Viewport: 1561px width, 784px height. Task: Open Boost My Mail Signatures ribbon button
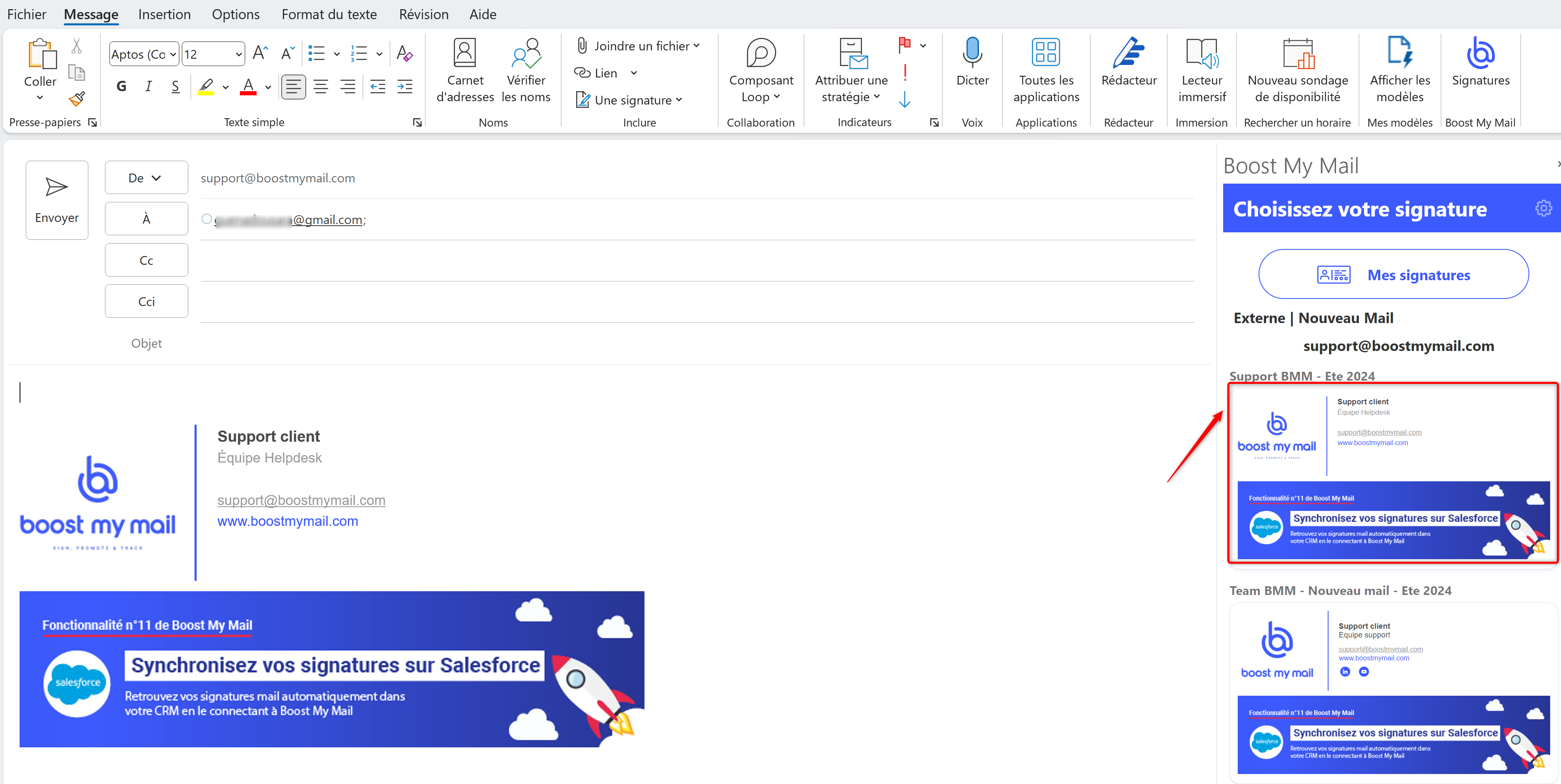click(x=1481, y=62)
